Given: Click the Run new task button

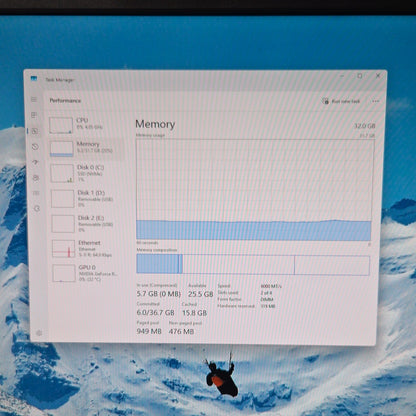Looking at the screenshot, I should point(341,101).
